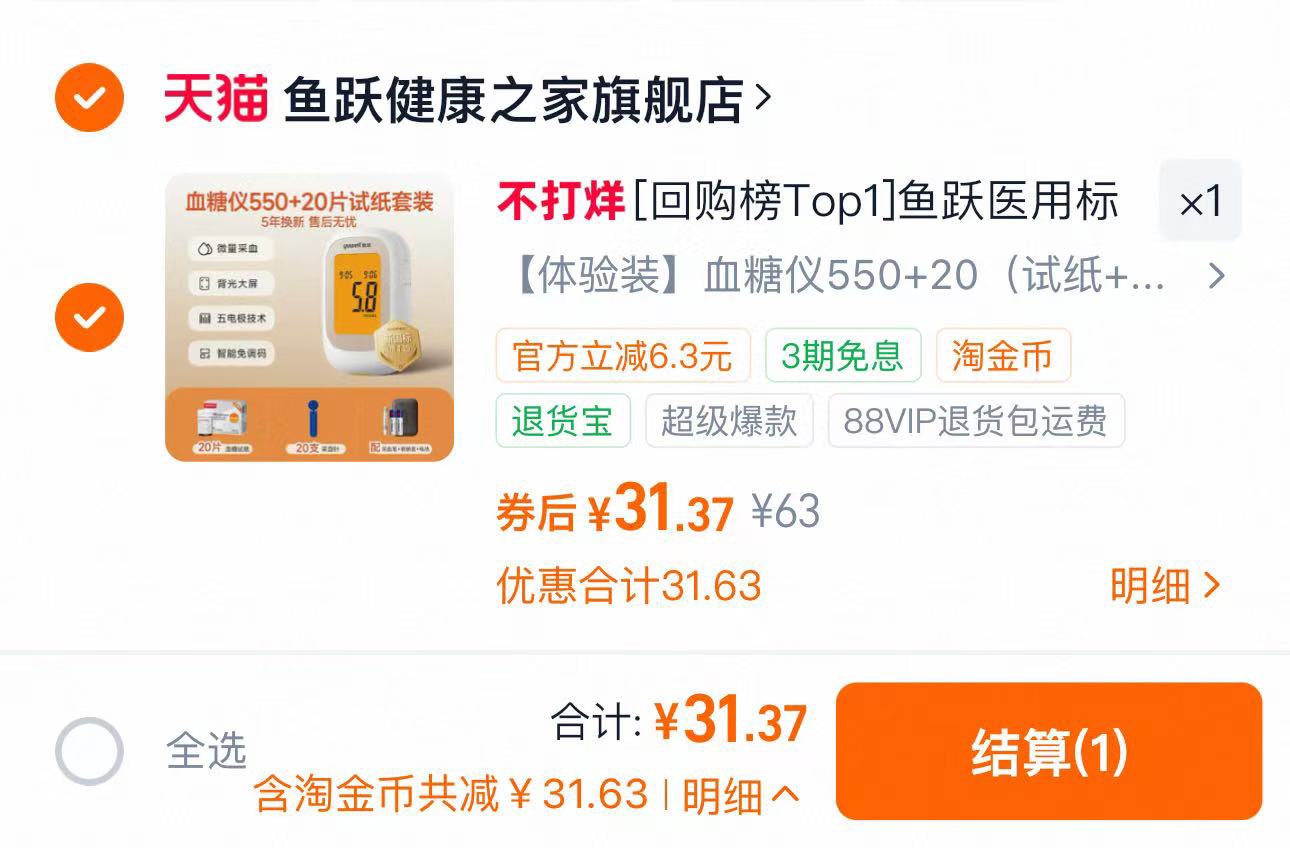
Task: Tap the 88VIP退货包运费 badge
Action: pyautogui.click(x=976, y=421)
